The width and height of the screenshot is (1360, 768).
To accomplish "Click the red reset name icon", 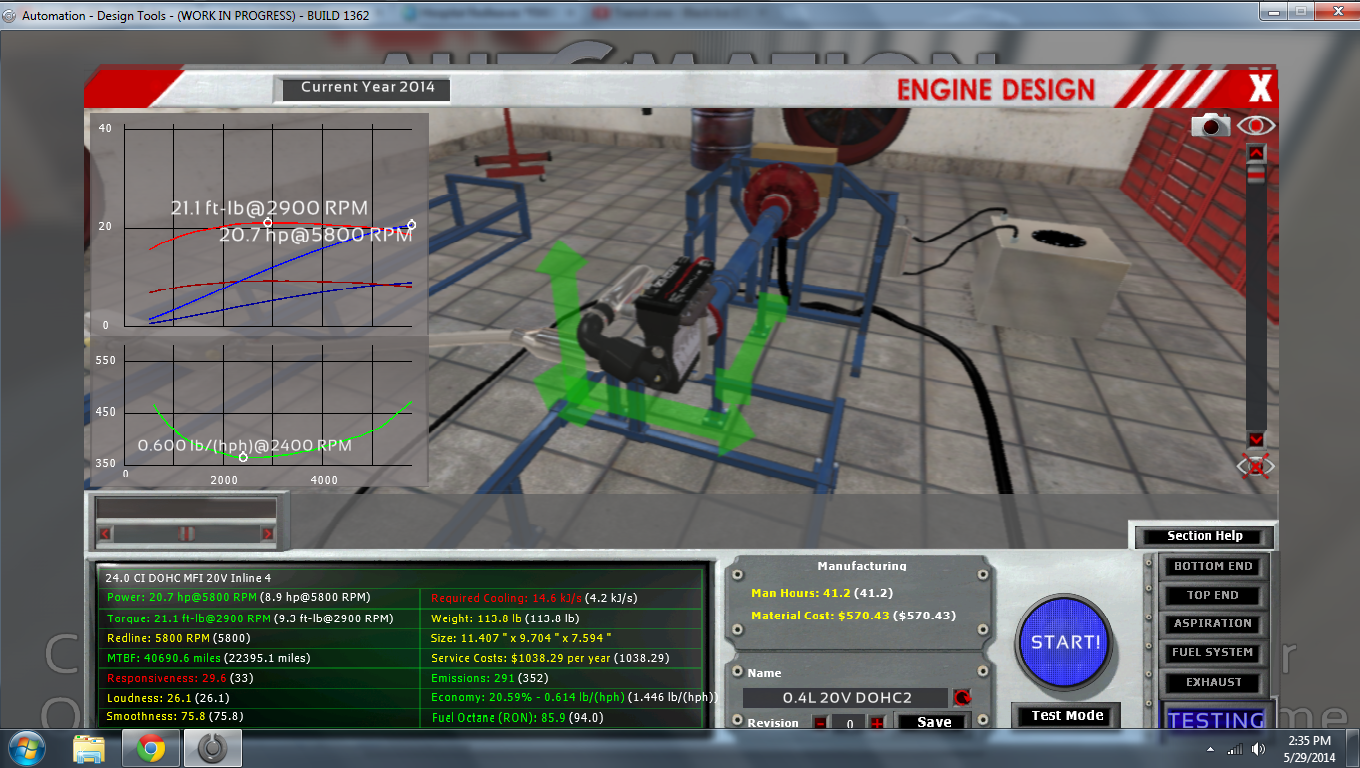I will (962, 698).
